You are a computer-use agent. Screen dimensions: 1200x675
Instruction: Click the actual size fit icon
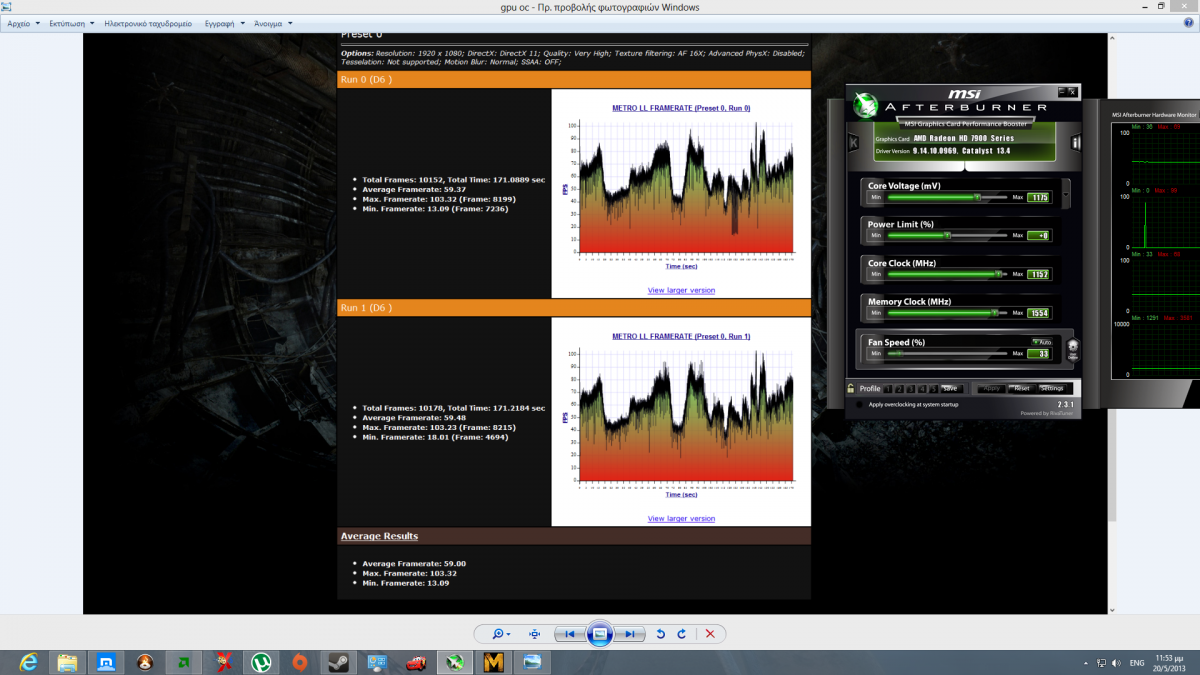[x=535, y=634]
